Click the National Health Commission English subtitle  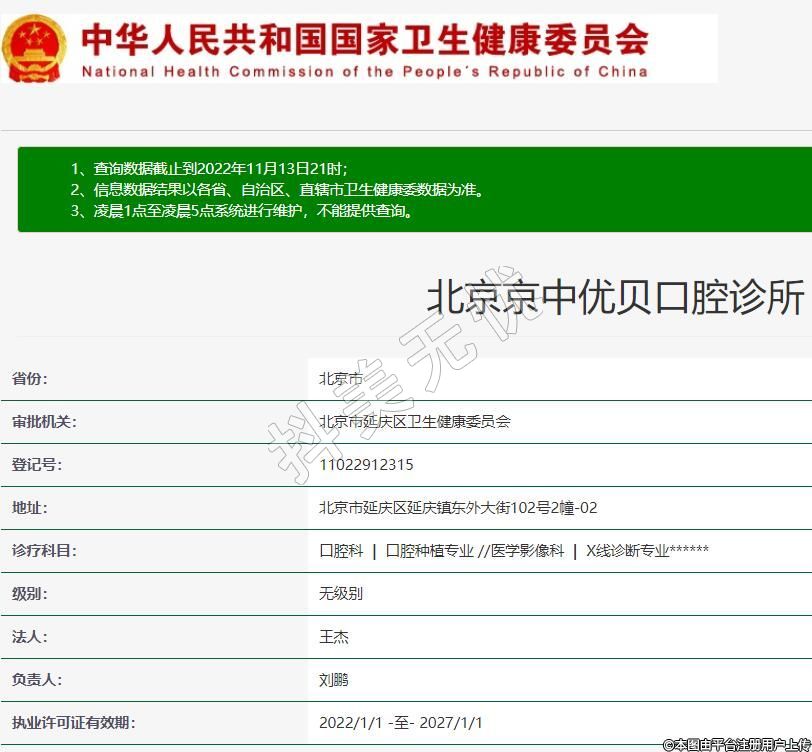point(364,71)
